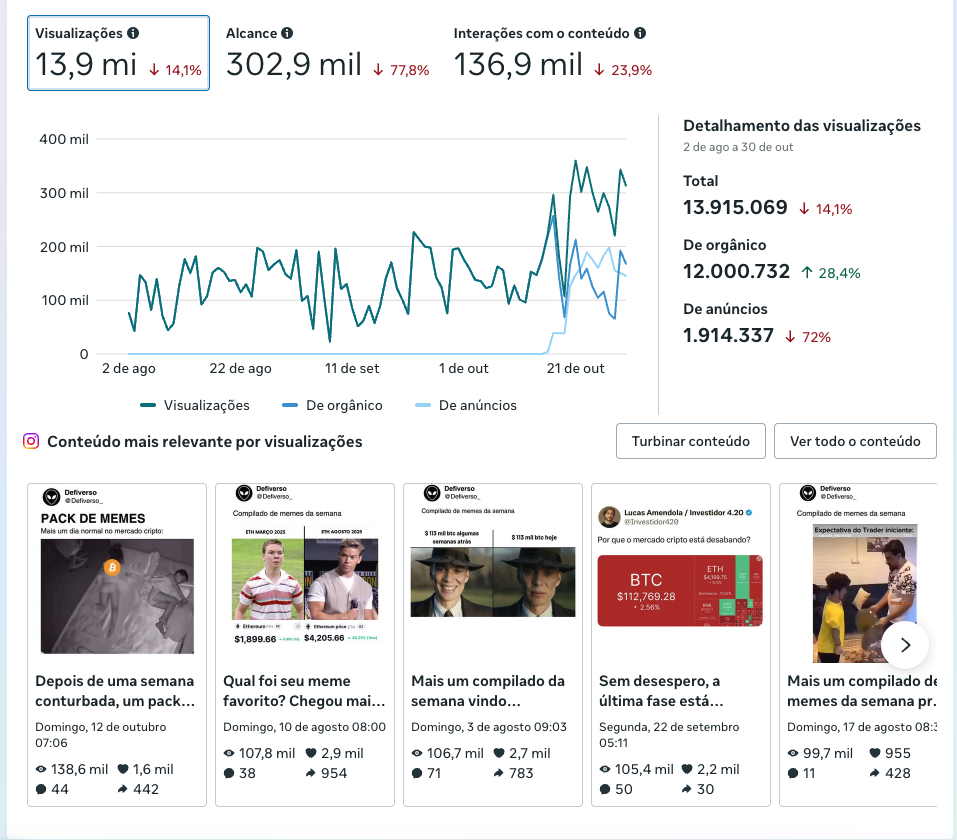Viewport: 957px width, 840px height.
Task: Click the 1 de out axis label
Action: coord(463,369)
